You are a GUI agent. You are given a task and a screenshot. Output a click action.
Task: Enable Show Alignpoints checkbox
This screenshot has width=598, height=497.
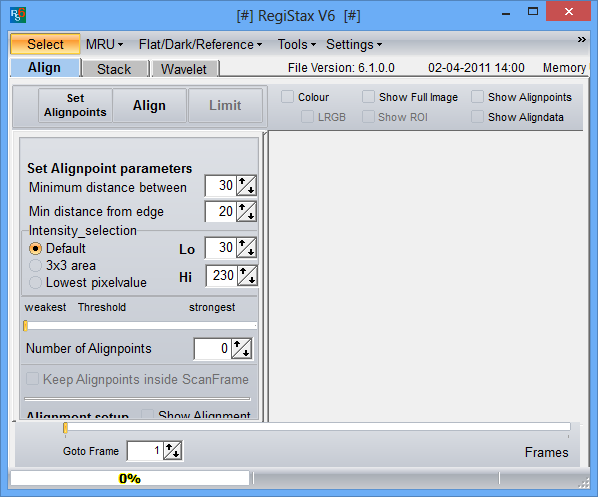point(477,97)
